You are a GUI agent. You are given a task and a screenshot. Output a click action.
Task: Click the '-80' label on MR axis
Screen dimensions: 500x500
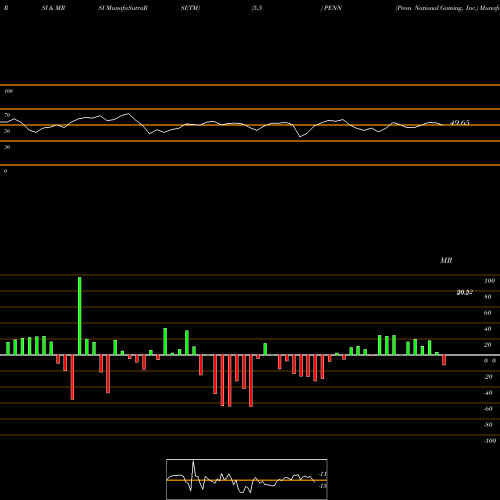coord(488,425)
